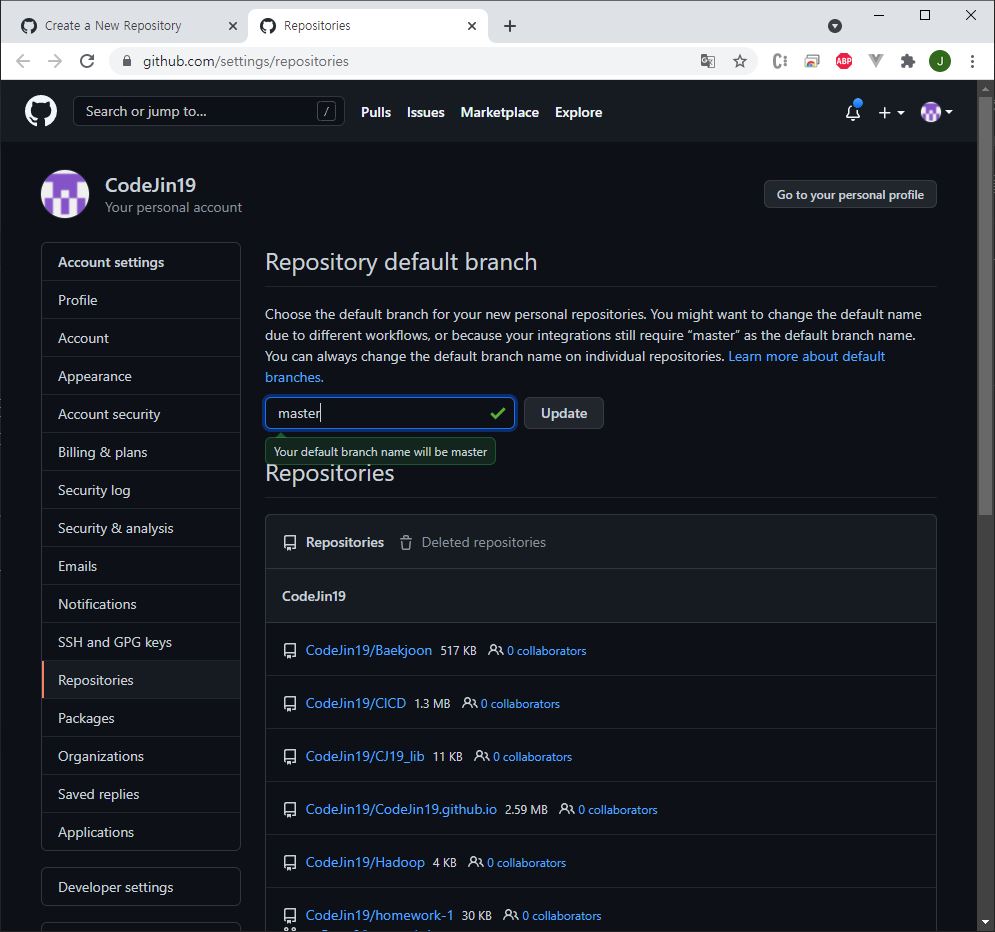Click Go to your personal profile
Viewport: 995px width, 932px height.
[850, 195]
